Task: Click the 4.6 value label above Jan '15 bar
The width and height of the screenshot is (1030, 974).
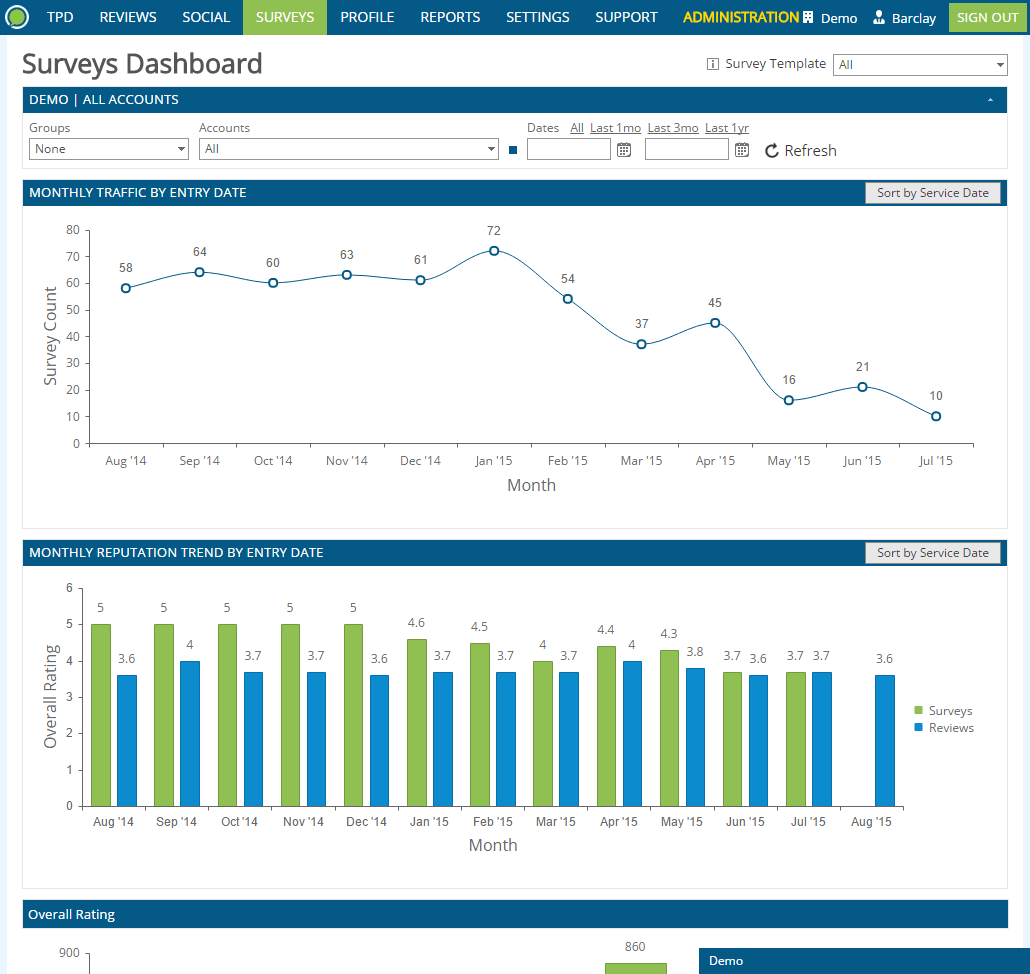Action: tap(416, 623)
